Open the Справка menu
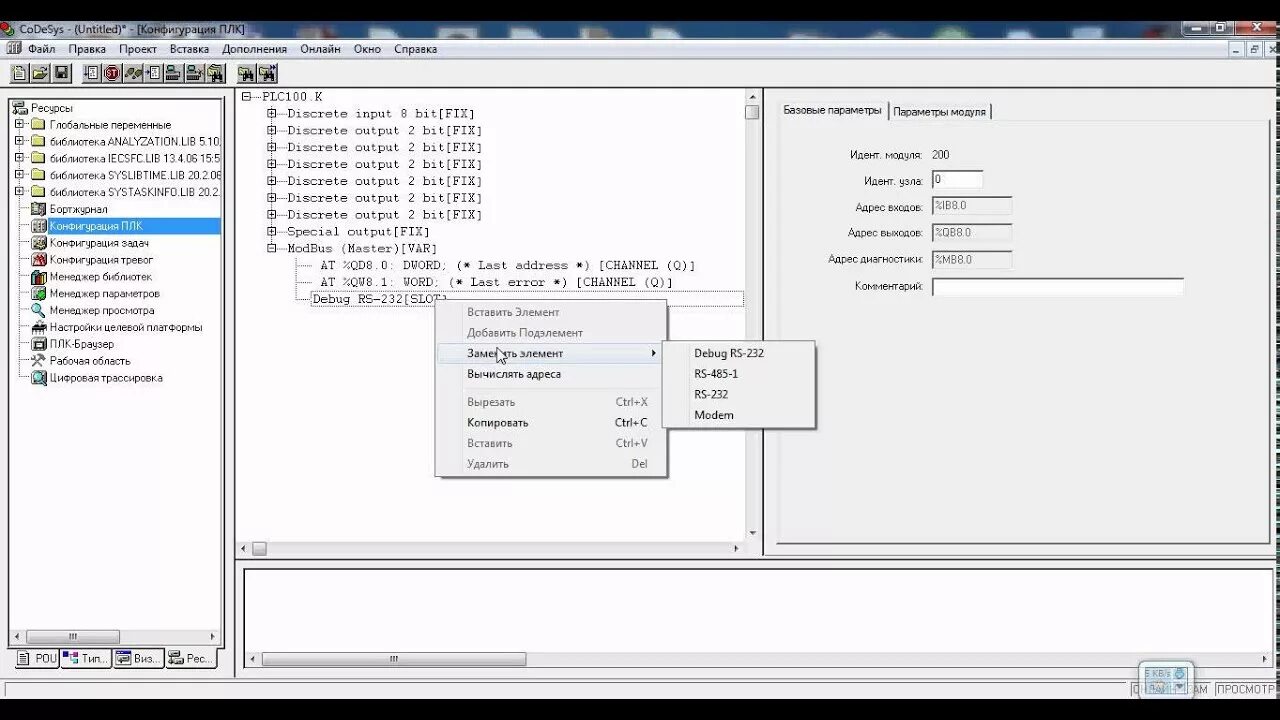1280x720 pixels. [415, 49]
